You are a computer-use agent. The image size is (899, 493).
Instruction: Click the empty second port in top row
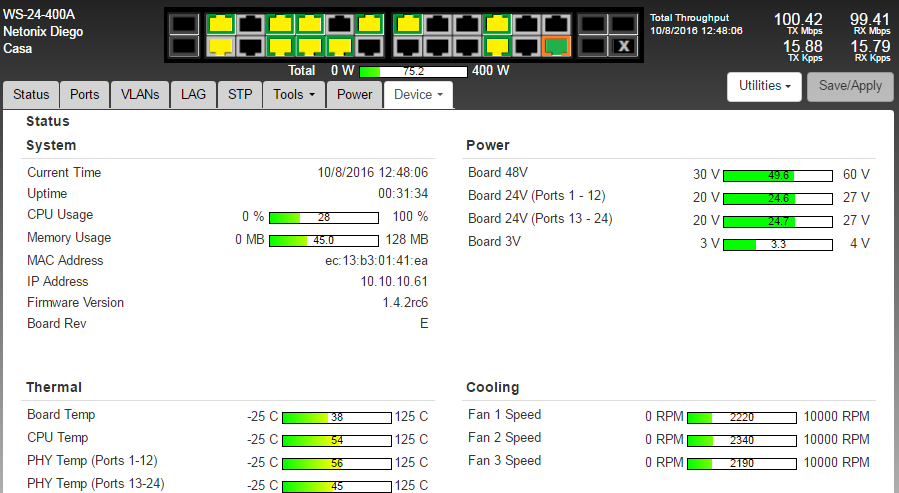[x=250, y=23]
